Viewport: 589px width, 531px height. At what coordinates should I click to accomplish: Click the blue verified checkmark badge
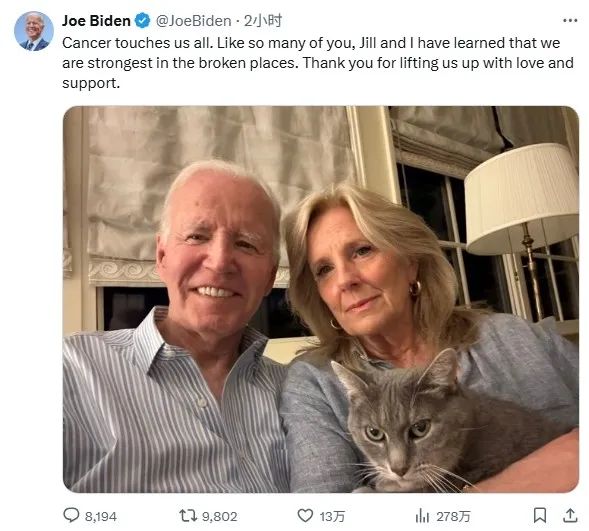click(142, 21)
